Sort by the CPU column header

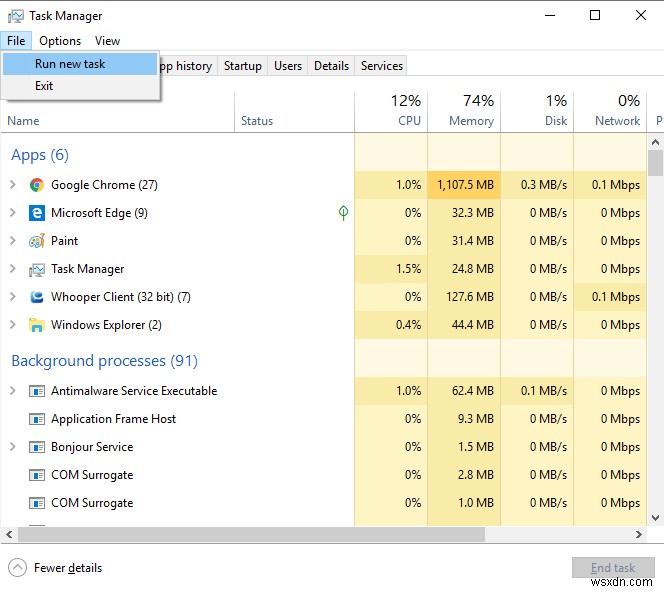[x=391, y=111]
